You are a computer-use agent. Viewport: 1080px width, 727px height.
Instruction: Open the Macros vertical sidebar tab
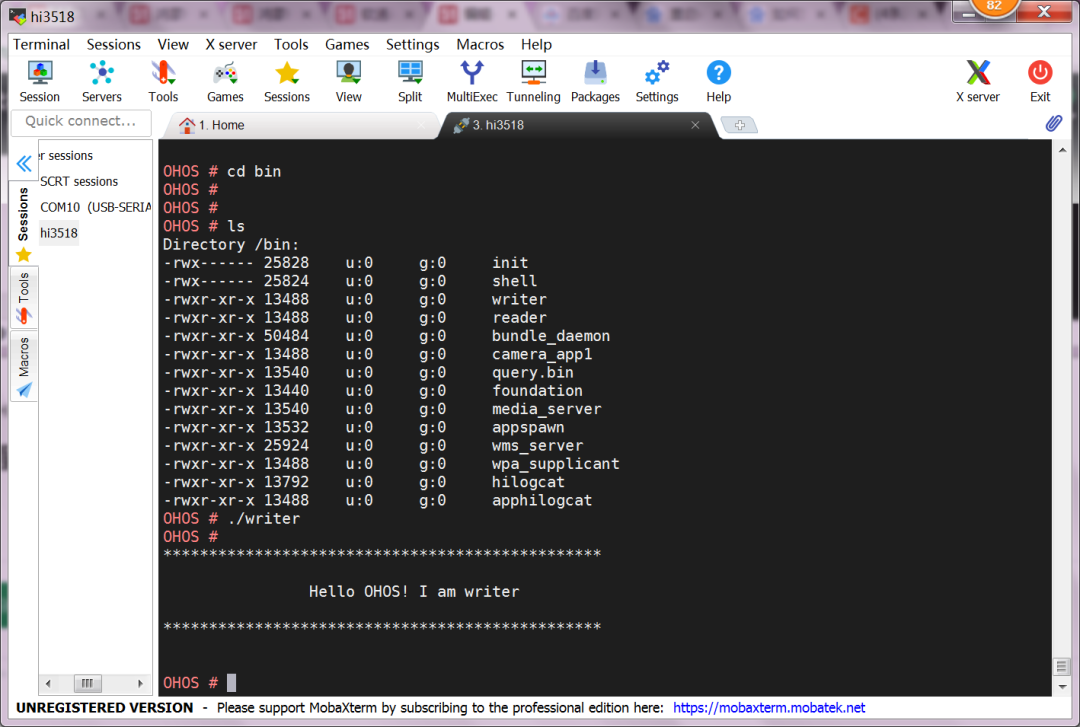click(23, 367)
